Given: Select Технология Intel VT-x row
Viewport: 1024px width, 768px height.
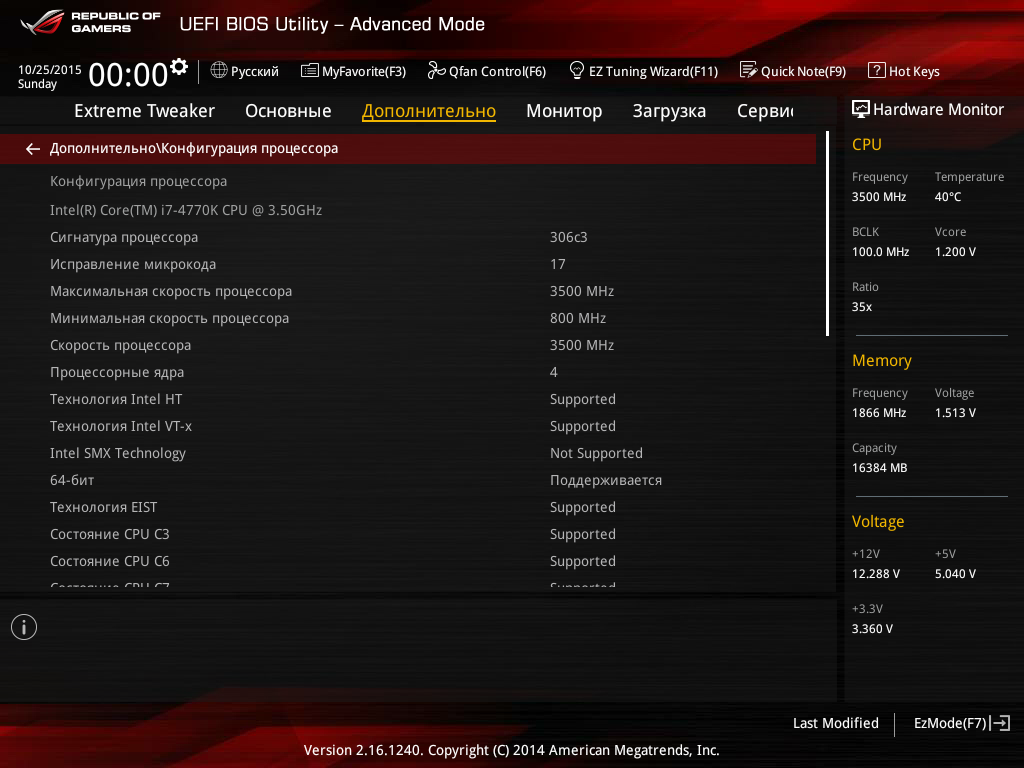Looking at the screenshot, I should pos(408,426).
